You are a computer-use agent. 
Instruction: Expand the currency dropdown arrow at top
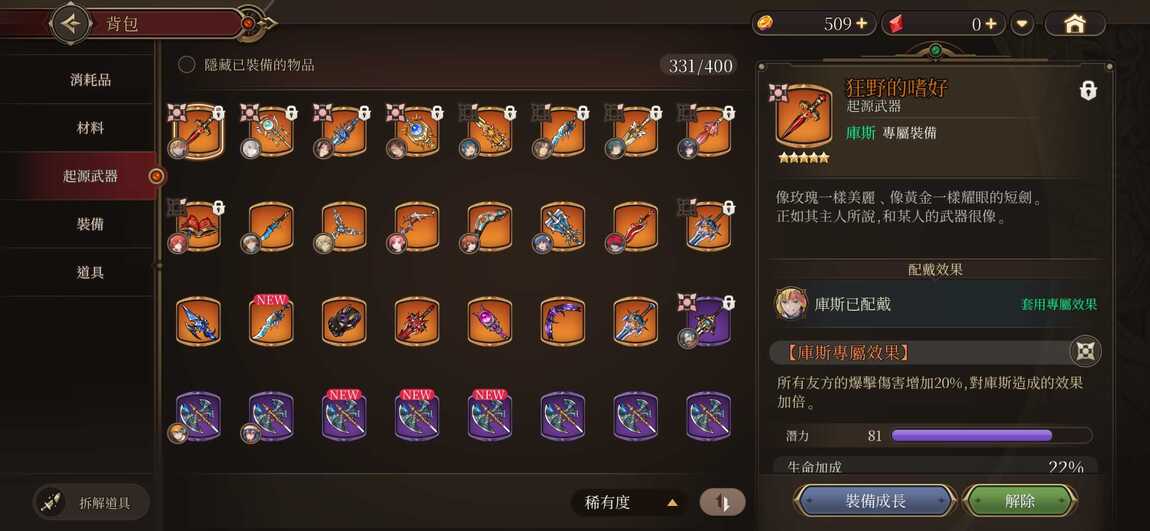[1022, 23]
